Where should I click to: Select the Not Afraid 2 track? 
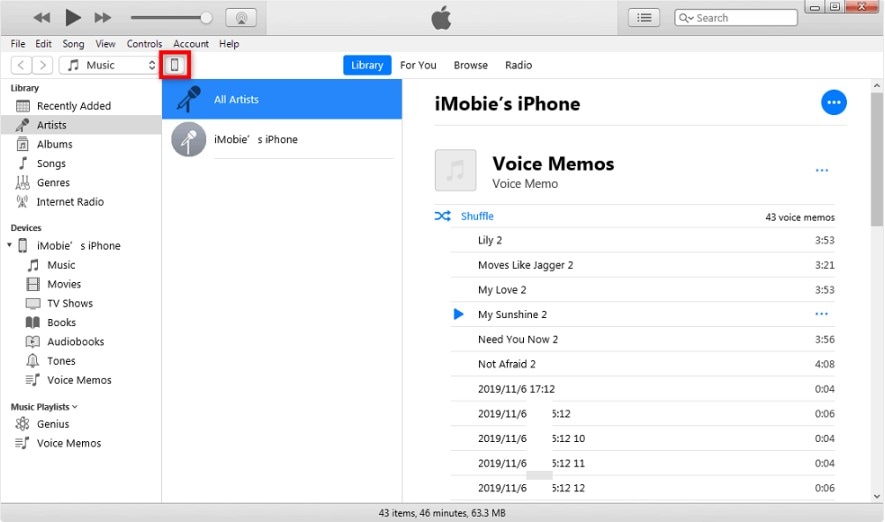[x=642, y=364]
